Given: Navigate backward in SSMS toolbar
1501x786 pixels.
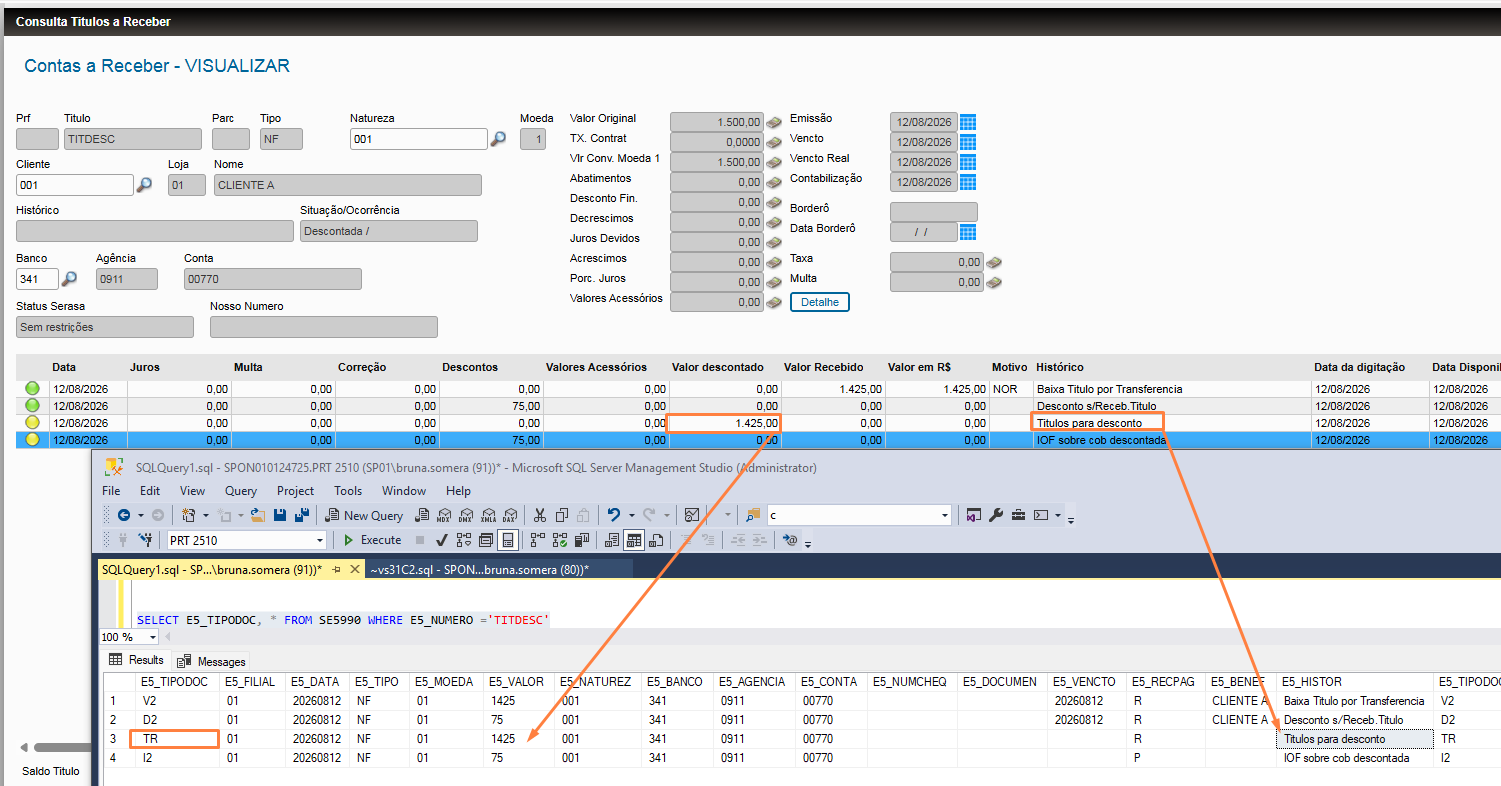Looking at the screenshot, I should pos(124,516).
